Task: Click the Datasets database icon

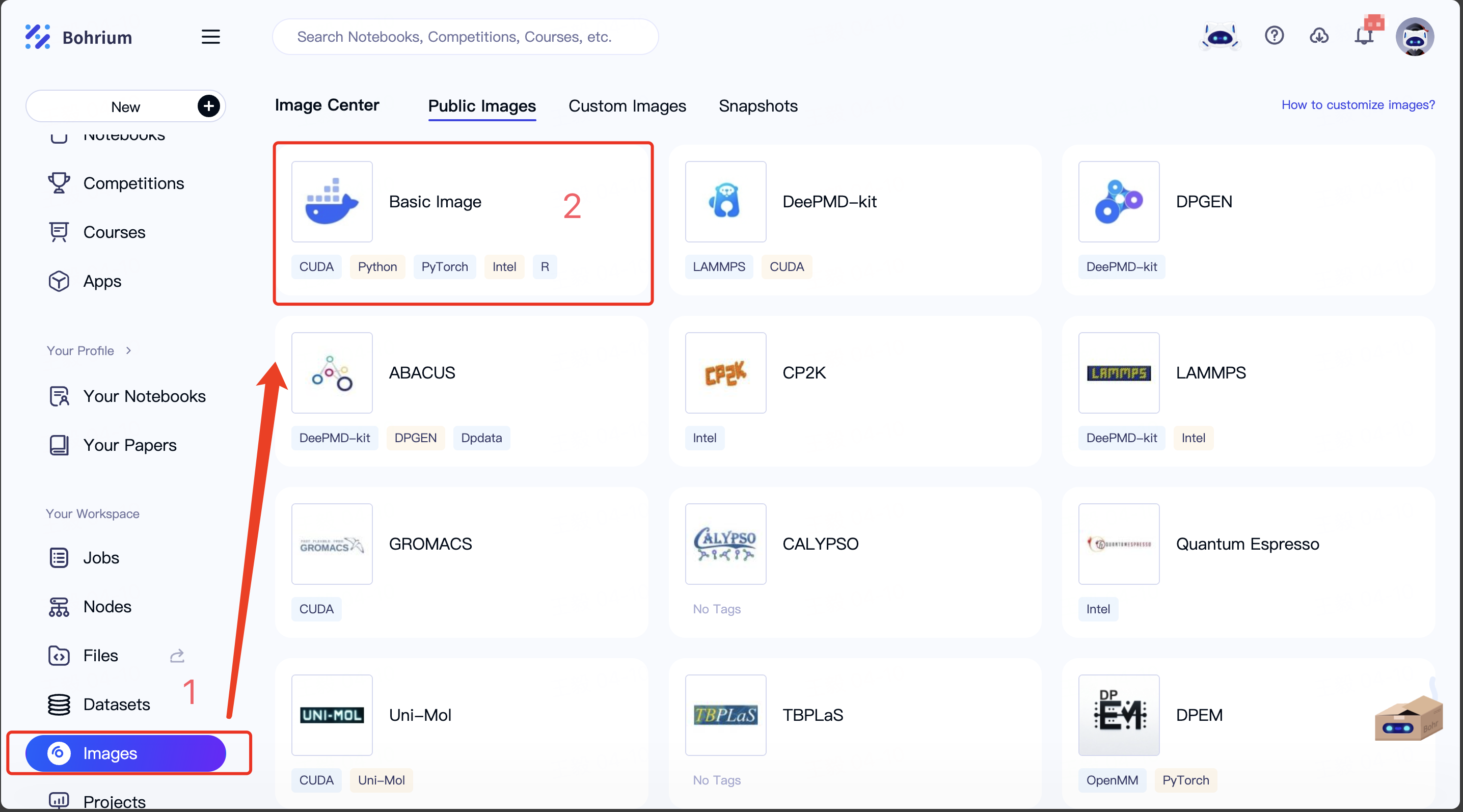Action: [59, 704]
